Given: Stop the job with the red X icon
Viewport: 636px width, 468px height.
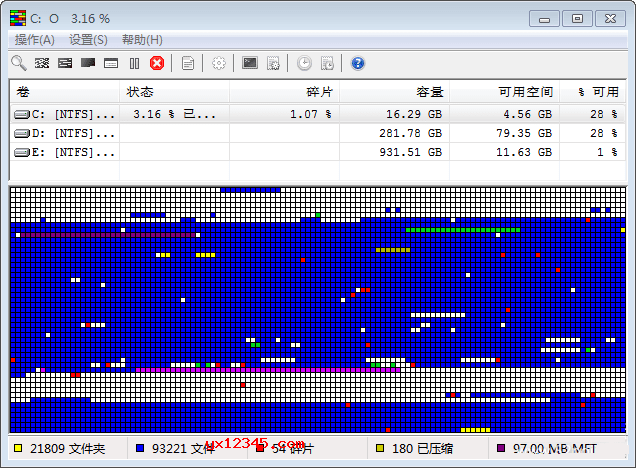Looking at the screenshot, I should [157, 63].
